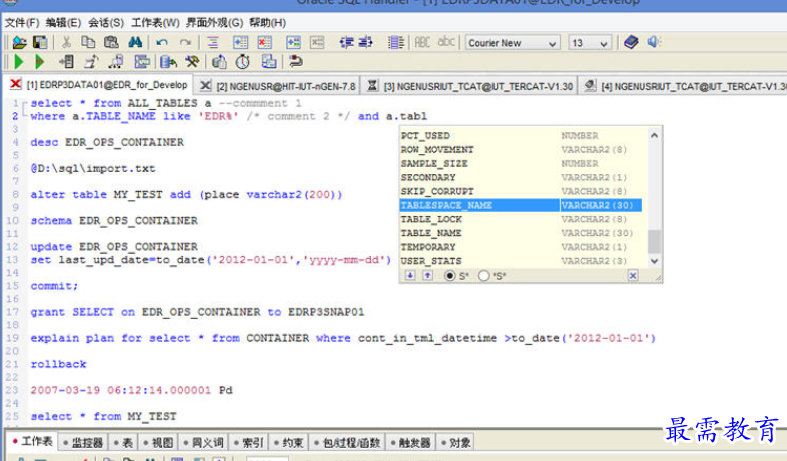Click the speaker sound icon
The height and width of the screenshot is (461, 787).
coord(653,42)
